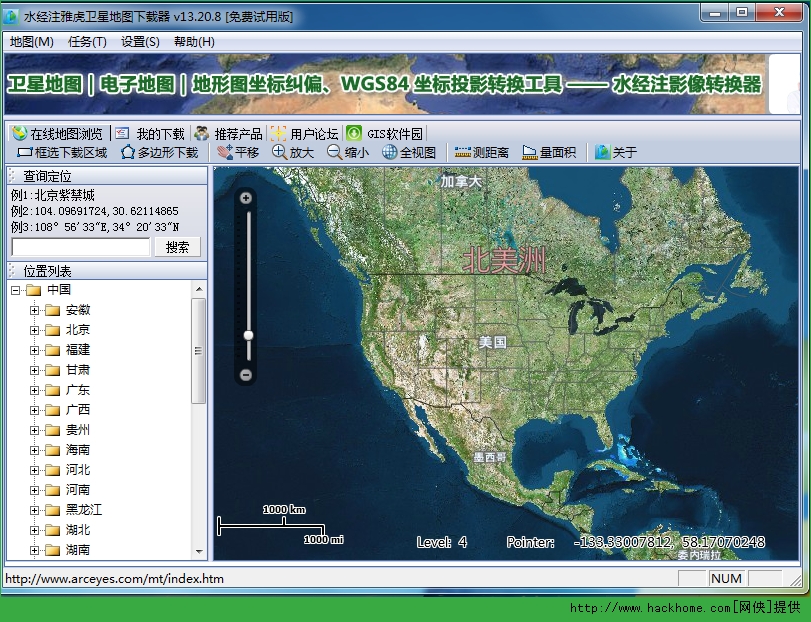Click the arceyes.com URL in status bar
This screenshot has width=811, height=622.
[114, 579]
